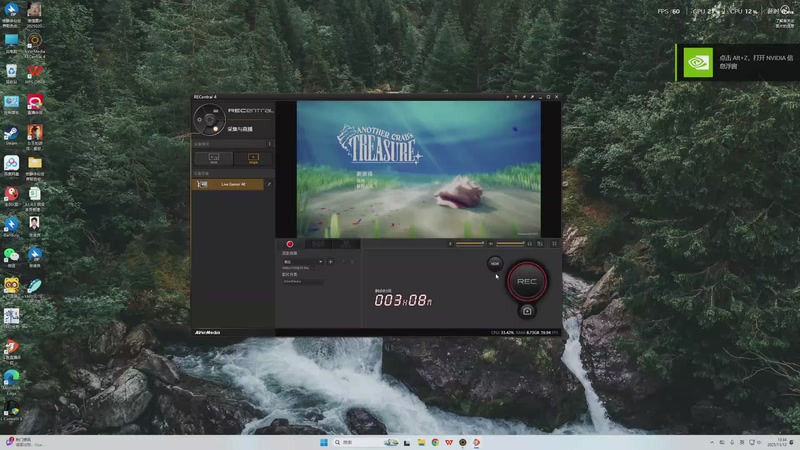
Task: Open the multi-stream tab beside streaming
Action: [346, 244]
